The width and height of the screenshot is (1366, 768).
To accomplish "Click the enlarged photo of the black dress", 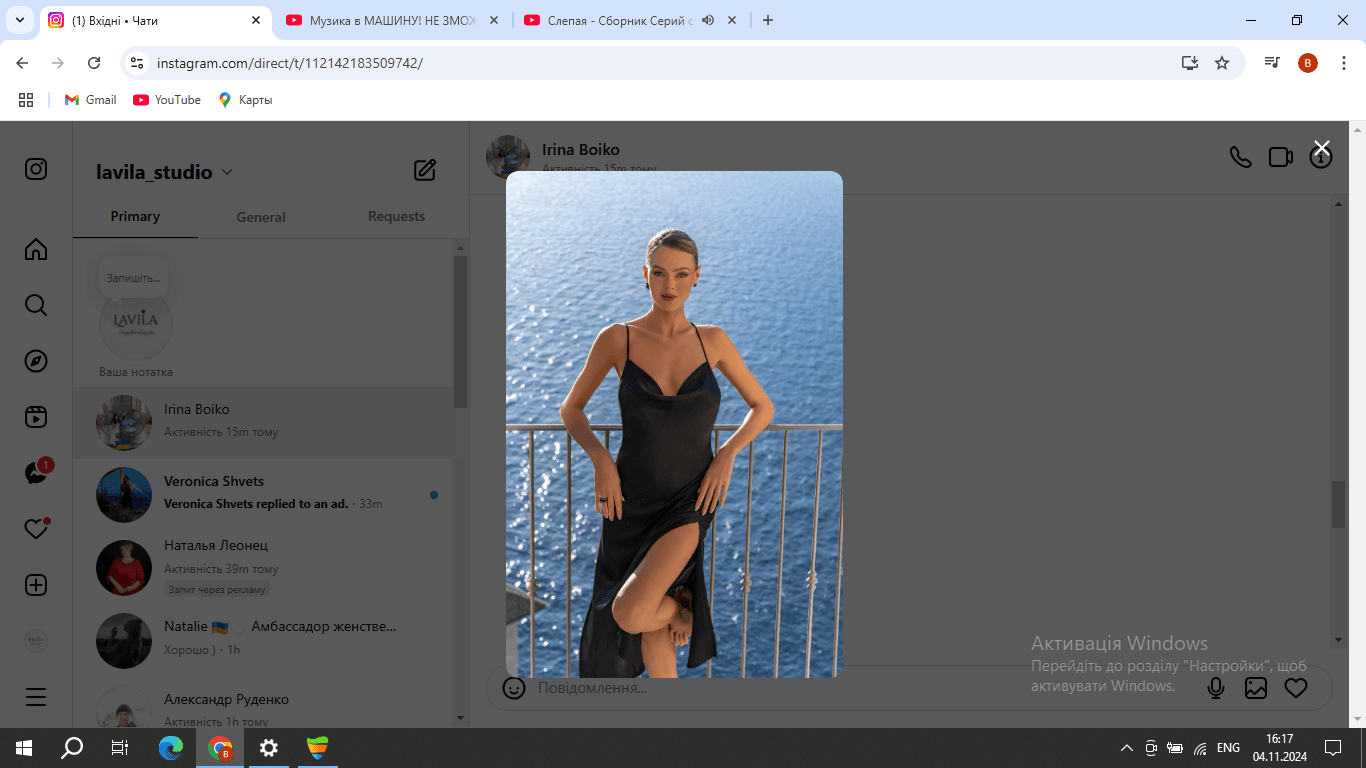I will point(674,424).
